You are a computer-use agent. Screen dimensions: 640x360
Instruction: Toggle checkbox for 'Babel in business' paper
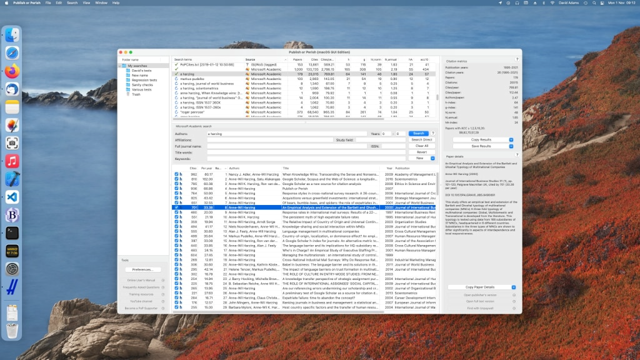176,264
